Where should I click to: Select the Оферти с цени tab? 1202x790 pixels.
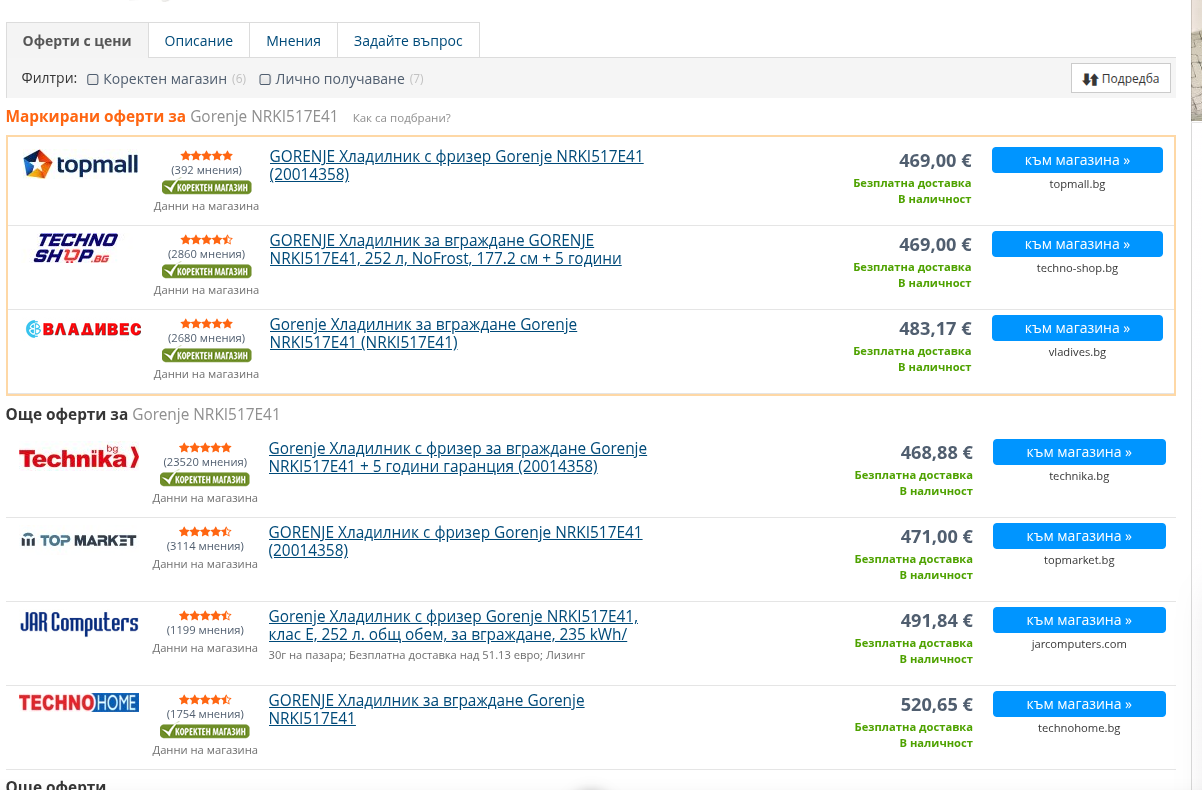pyautogui.click(x=77, y=41)
